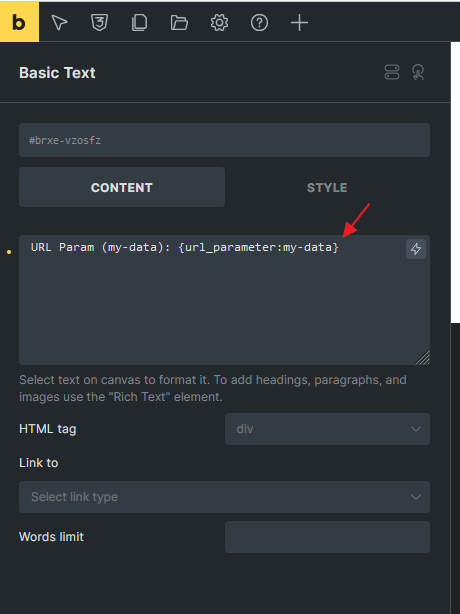Open the HTML tag dropdown
The image size is (460, 614).
point(327,429)
